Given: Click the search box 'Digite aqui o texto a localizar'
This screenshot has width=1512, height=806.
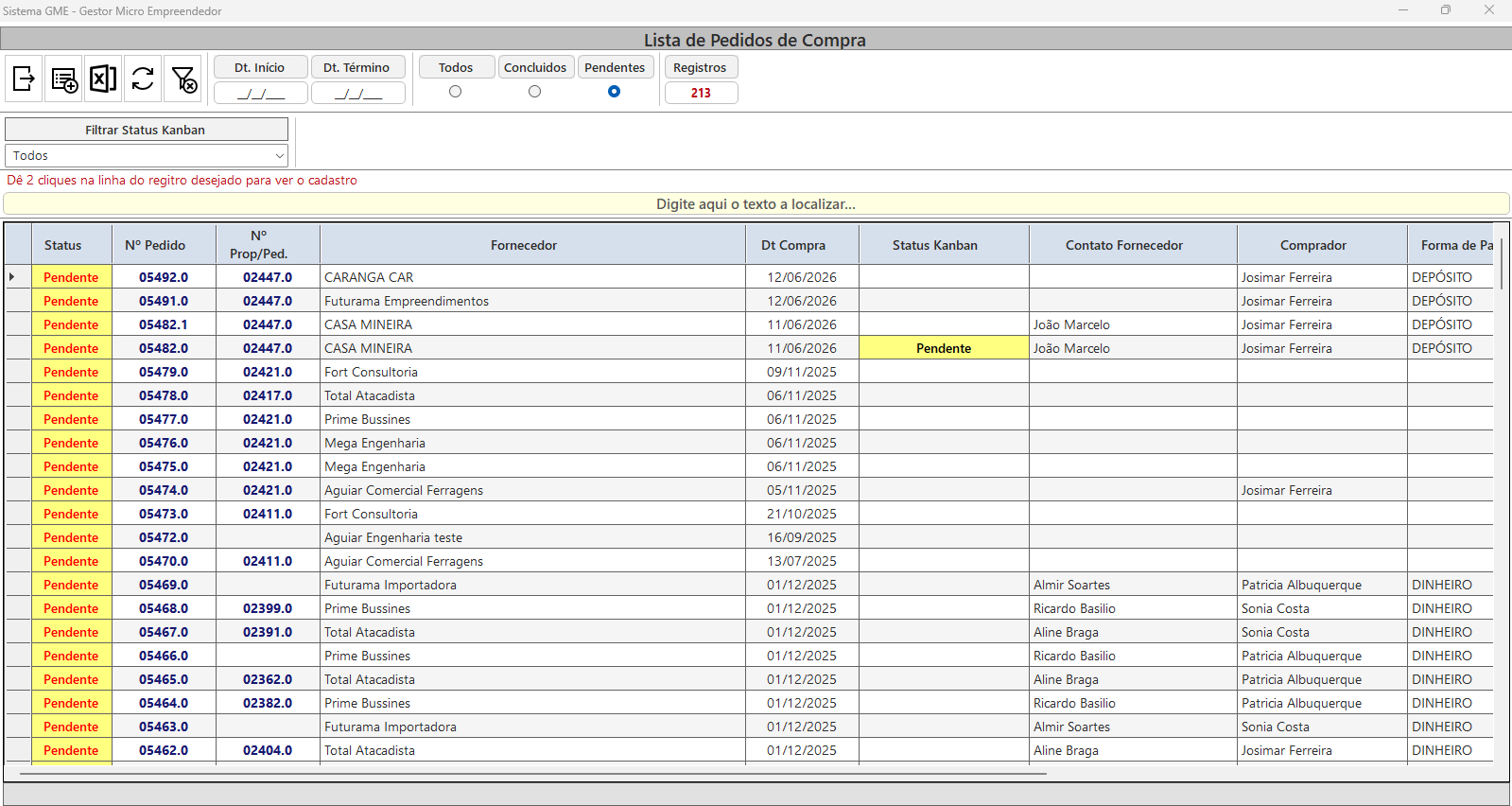Looking at the screenshot, I should pyautogui.click(x=756, y=204).
